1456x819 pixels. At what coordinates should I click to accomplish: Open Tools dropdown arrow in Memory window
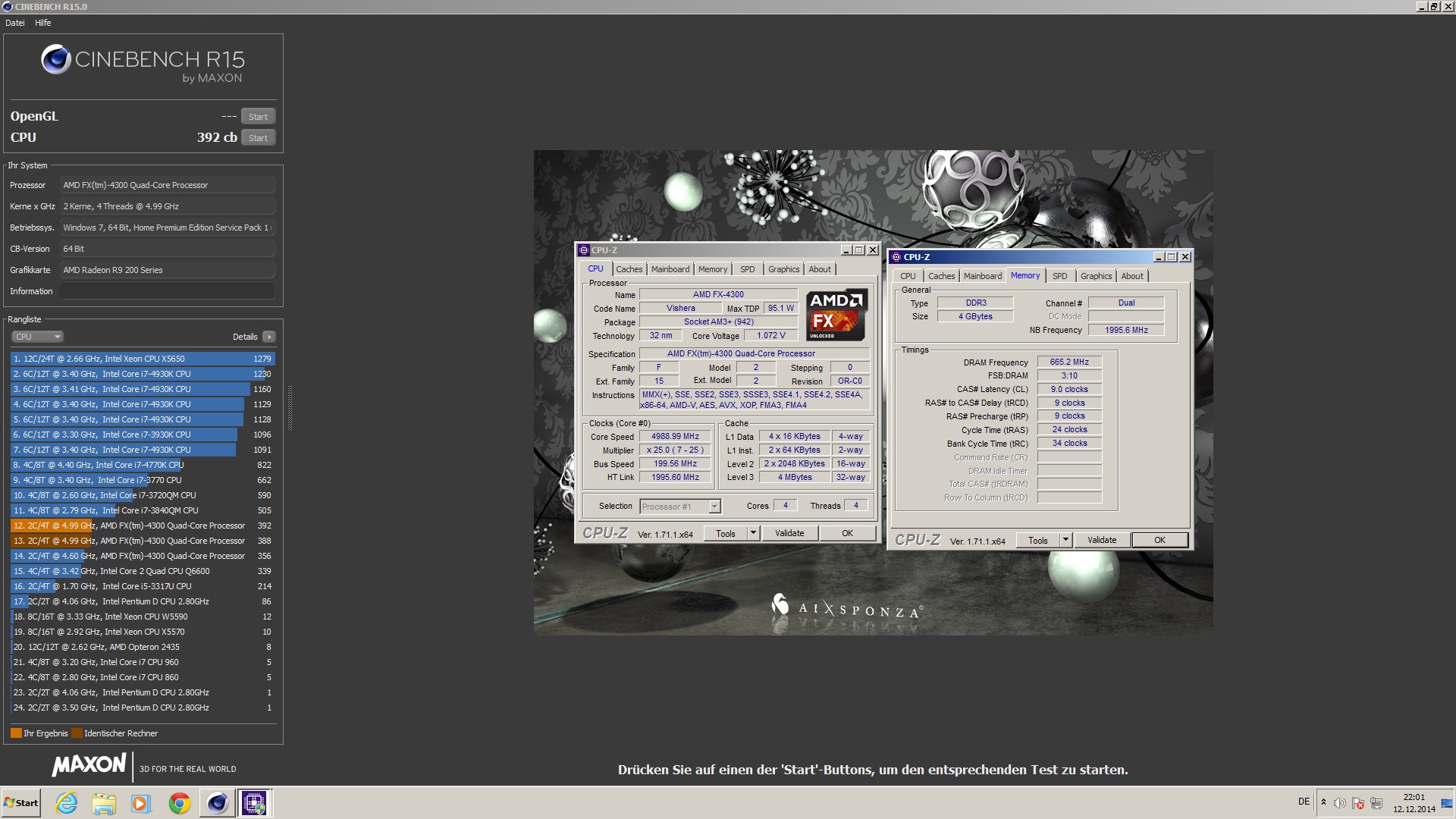coord(1065,540)
